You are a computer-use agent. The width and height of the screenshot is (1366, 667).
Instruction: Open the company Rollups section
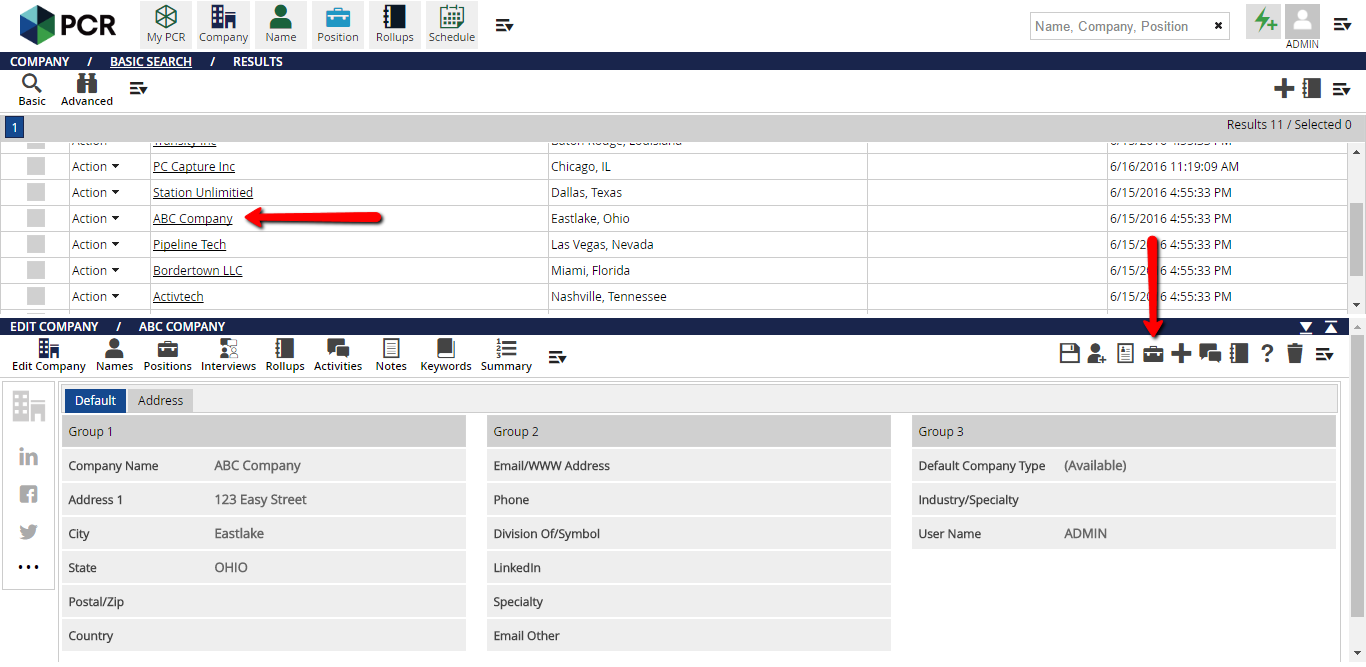[285, 354]
